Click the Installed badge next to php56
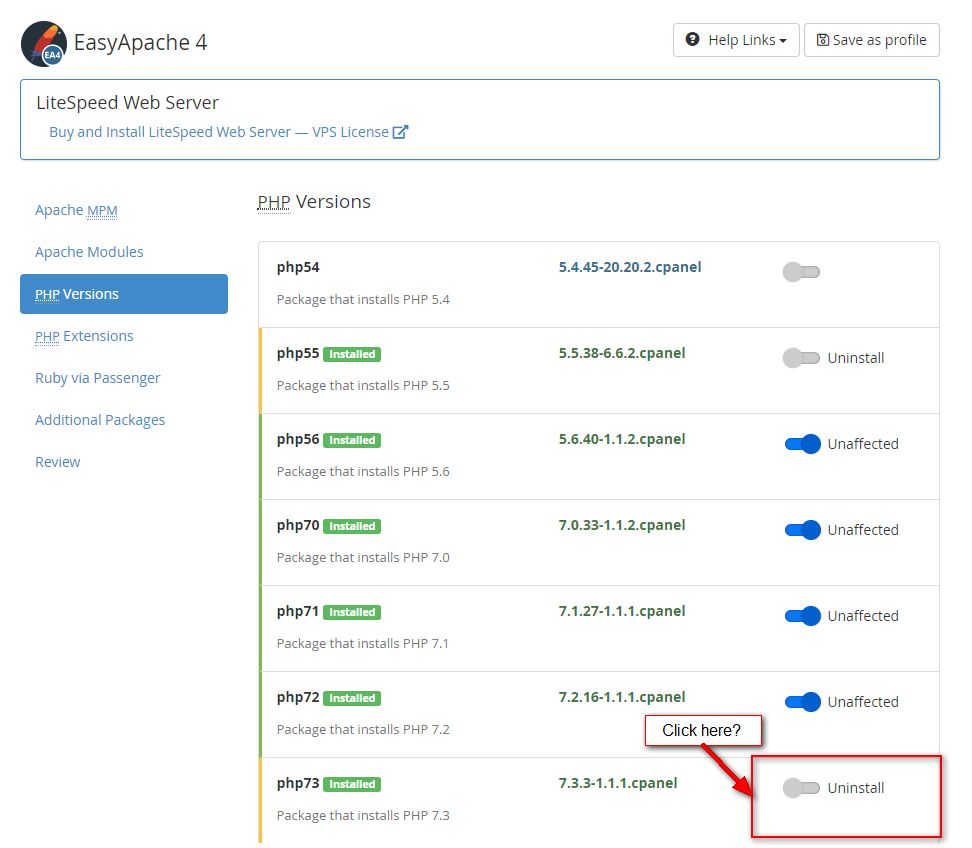 (x=352, y=440)
